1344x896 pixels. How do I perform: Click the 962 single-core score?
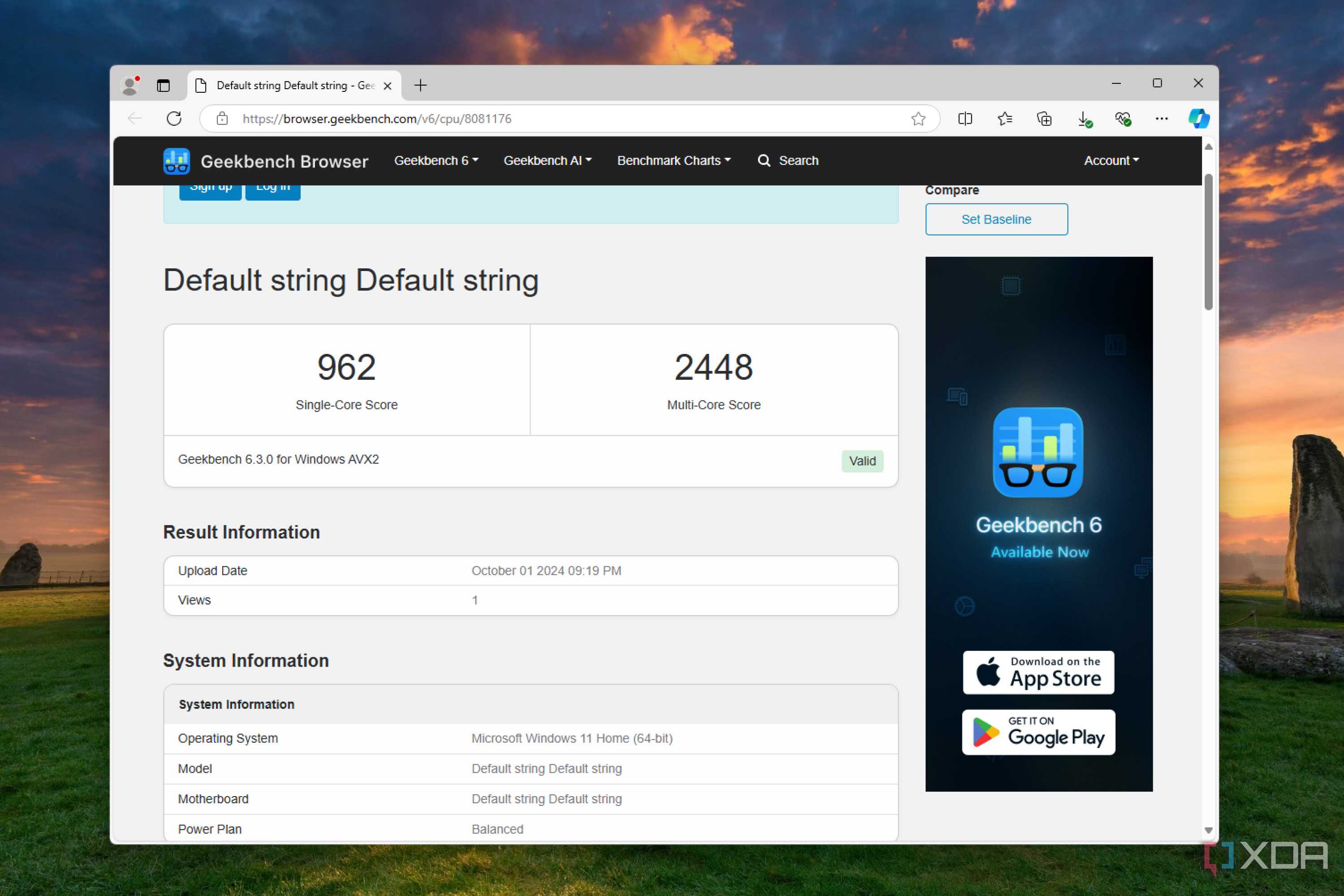tap(346, 367)
